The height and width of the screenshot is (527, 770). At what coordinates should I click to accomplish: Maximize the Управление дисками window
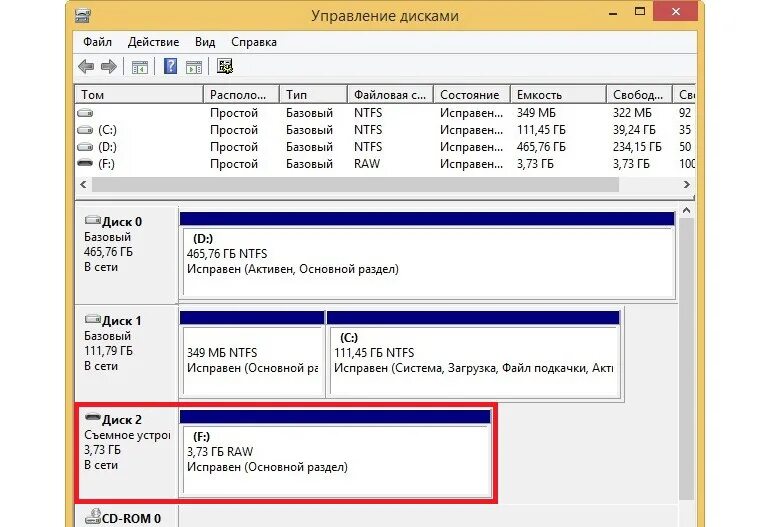click(639, 12)
